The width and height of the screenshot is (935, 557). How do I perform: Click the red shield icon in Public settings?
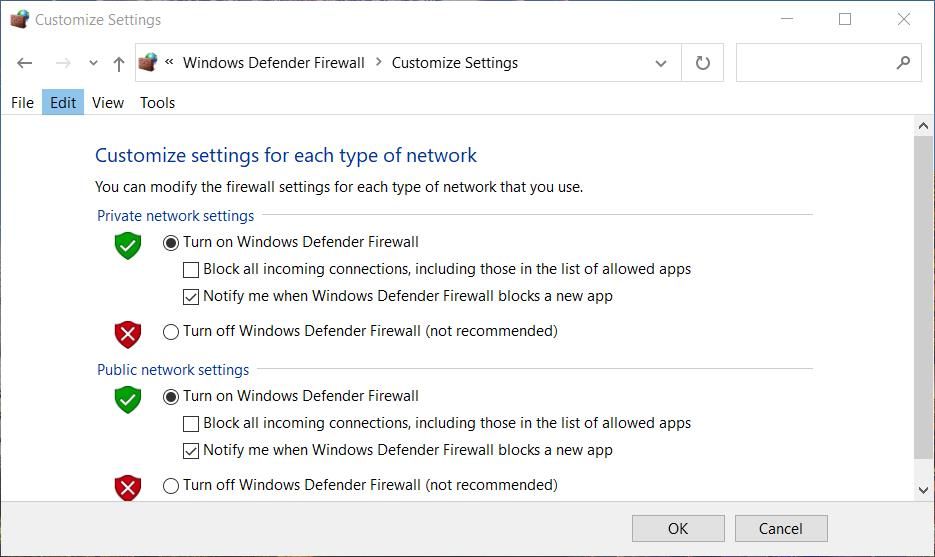pos(128,488)
